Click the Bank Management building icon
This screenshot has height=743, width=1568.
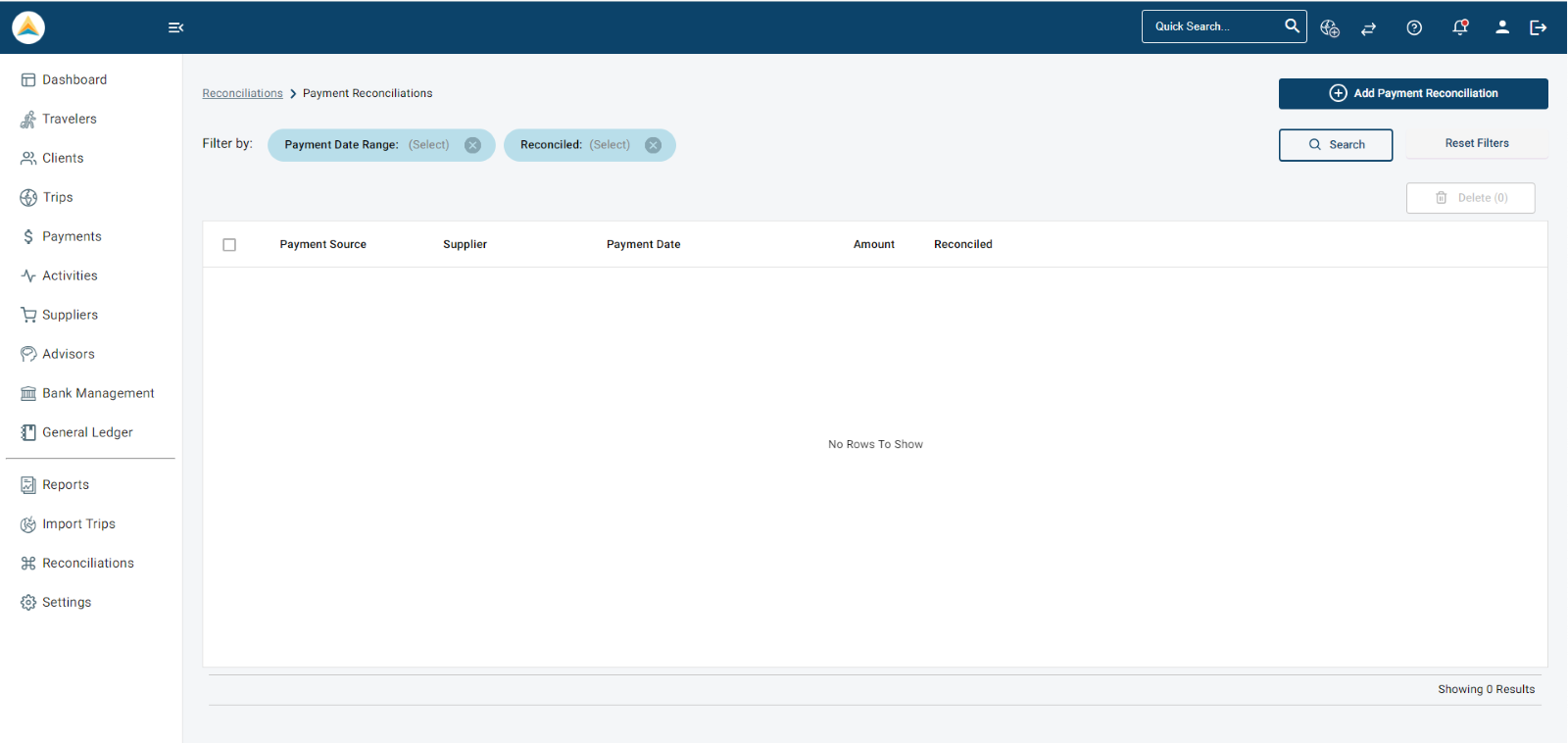(28, 394)
